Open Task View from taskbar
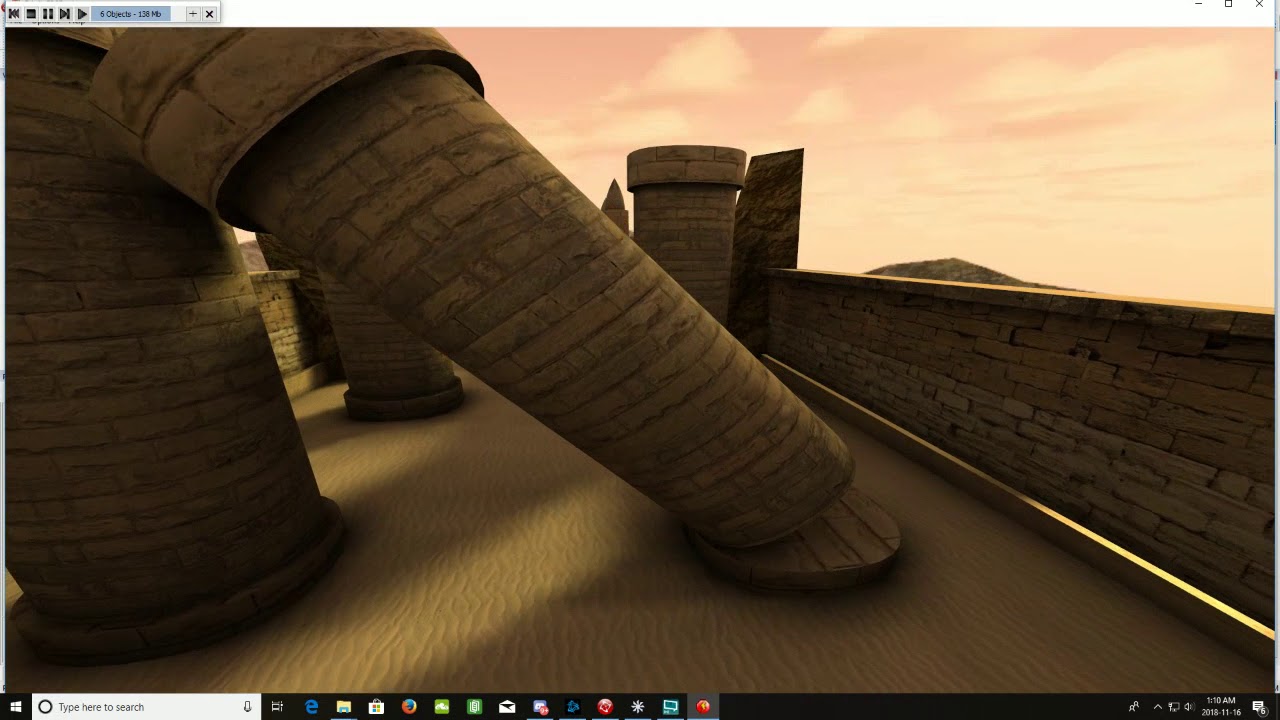 [277, 707]
